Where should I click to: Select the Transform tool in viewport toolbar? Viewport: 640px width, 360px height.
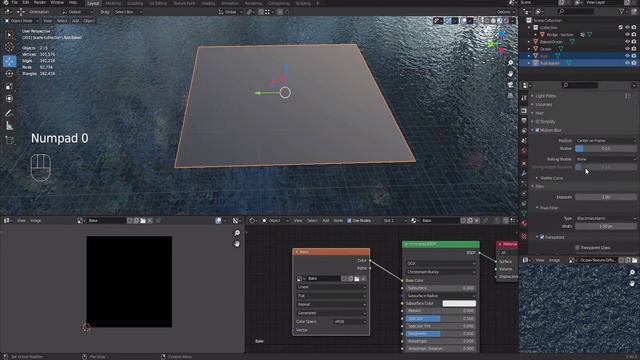[9, 99]
